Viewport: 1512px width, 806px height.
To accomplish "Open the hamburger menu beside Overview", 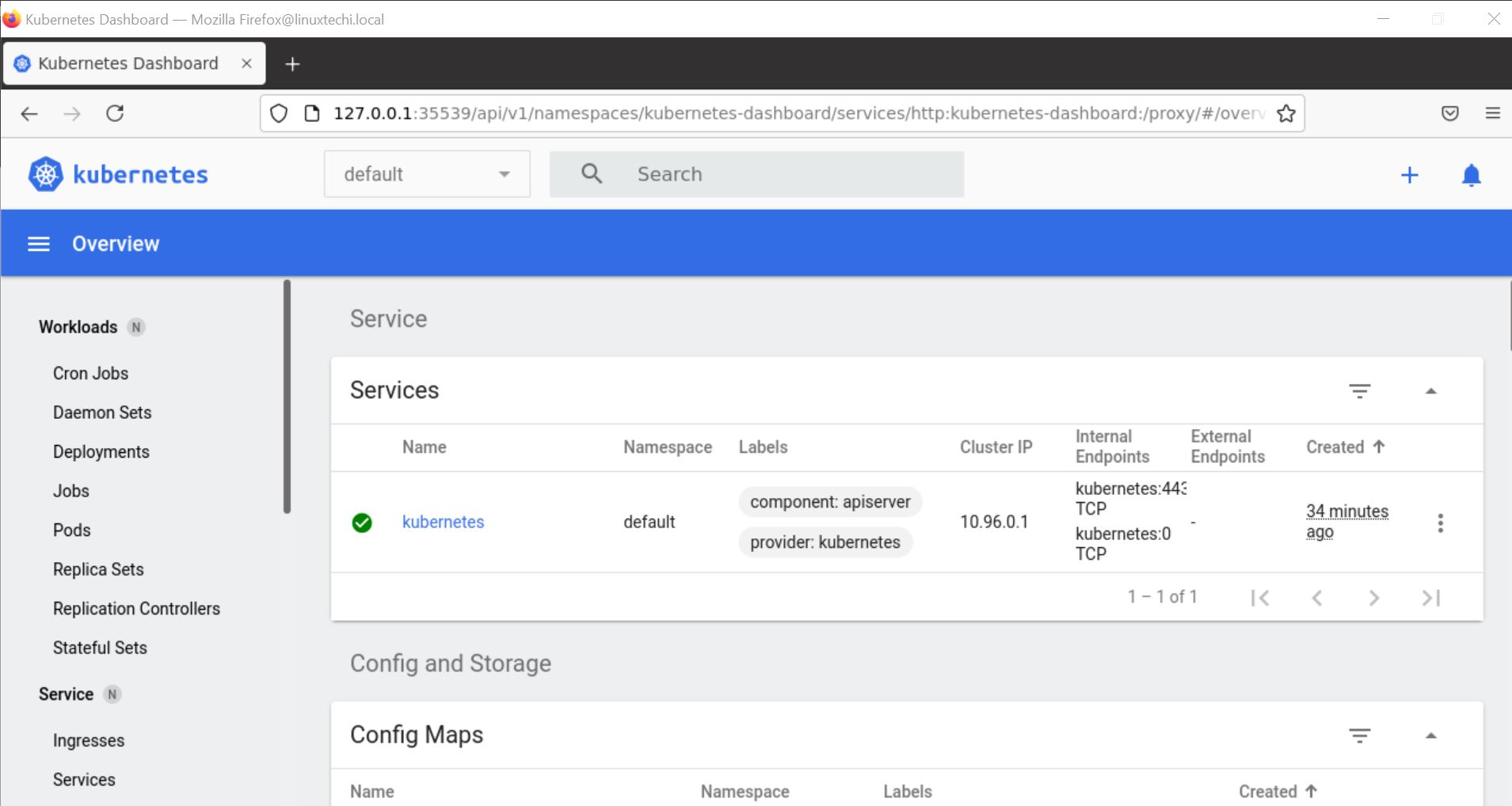I will click(39, 244).
